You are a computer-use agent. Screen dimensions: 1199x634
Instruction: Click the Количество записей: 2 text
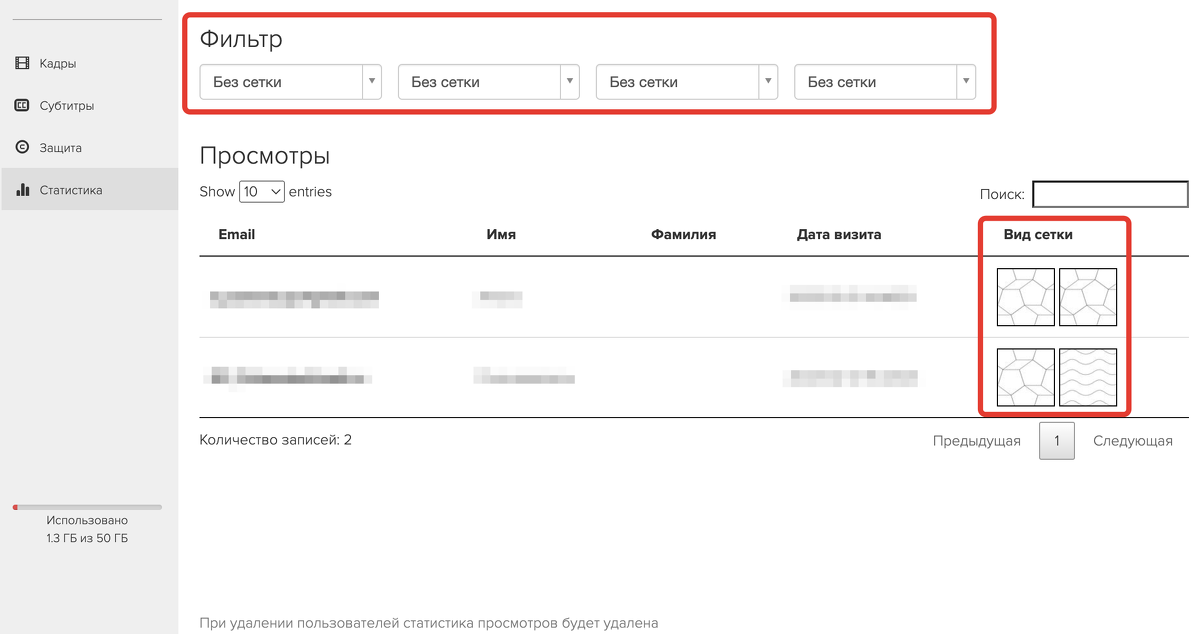(x=275, y=440)
